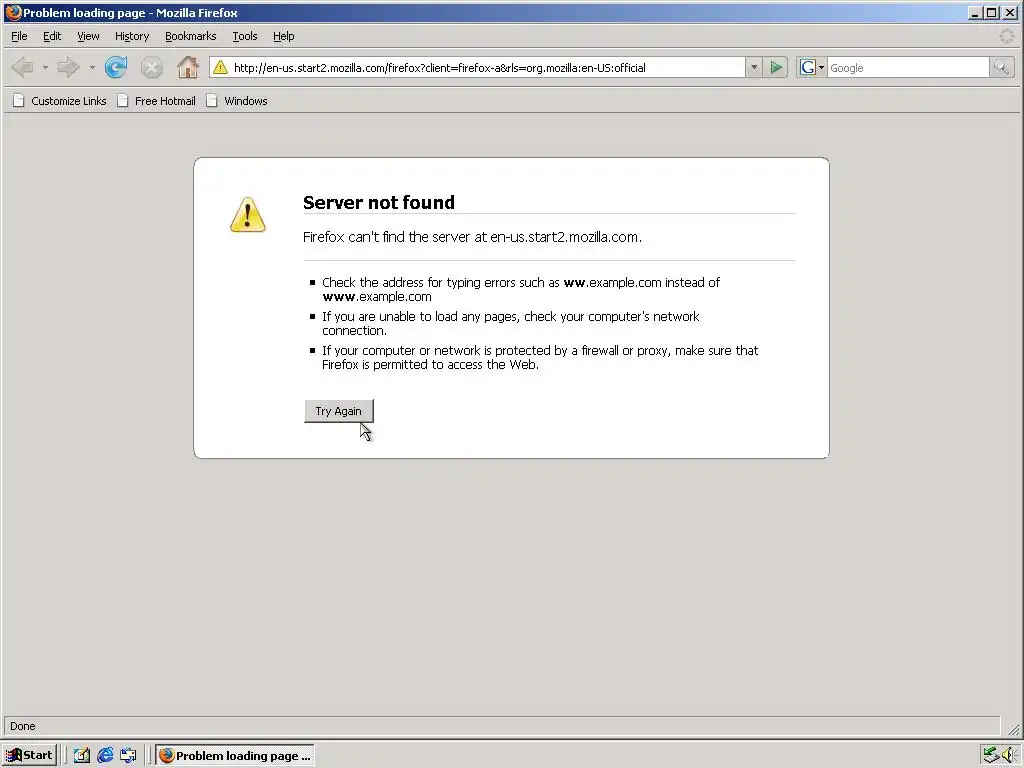
Task: Open the Back history dropdown arrow
Action: coord(45,67)
